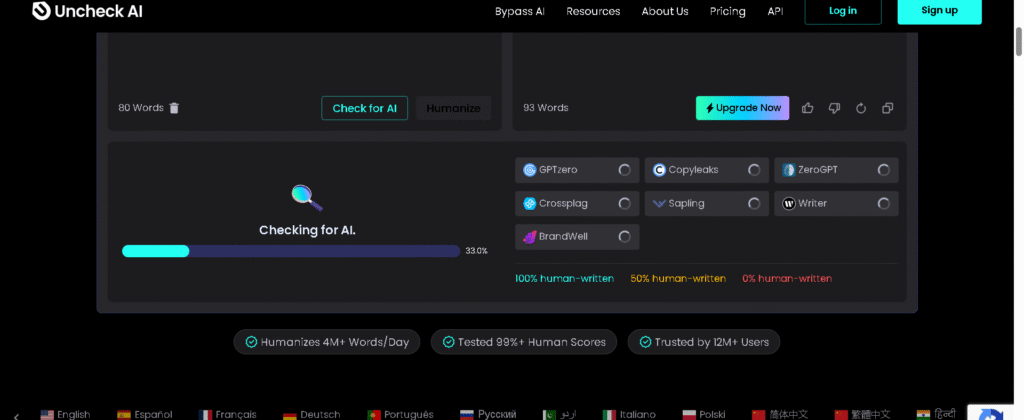
Task: Select Polski language link
Action: click(x=704, y=414)
